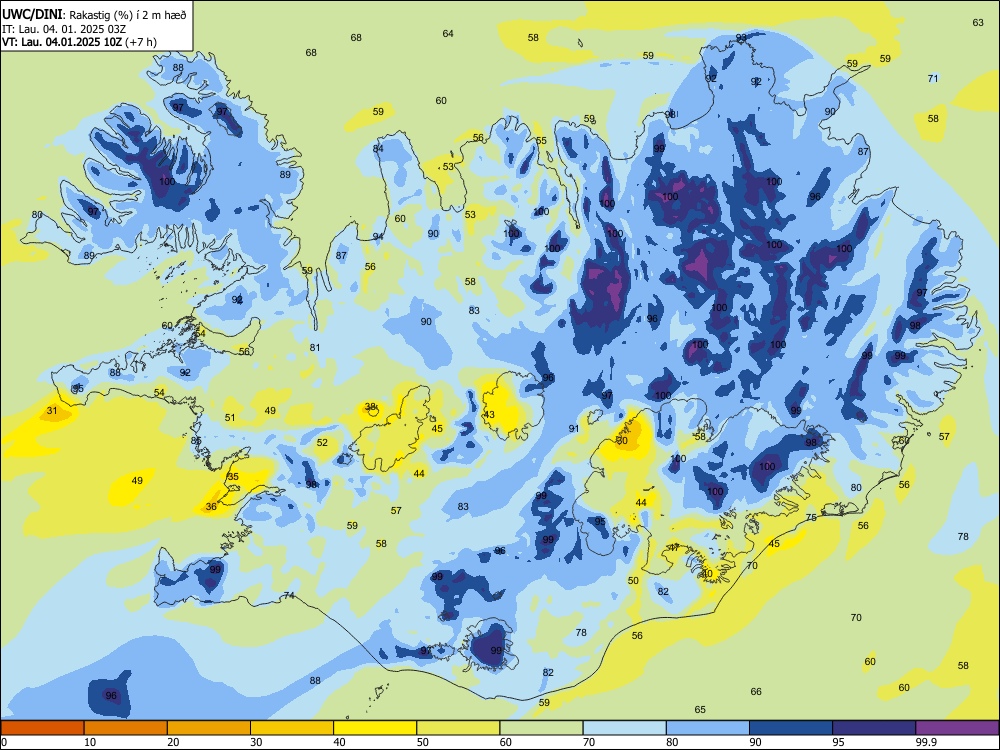Click the map value '81' in the west
Screen dimensions: 1000x750
(x=314, y=348)
